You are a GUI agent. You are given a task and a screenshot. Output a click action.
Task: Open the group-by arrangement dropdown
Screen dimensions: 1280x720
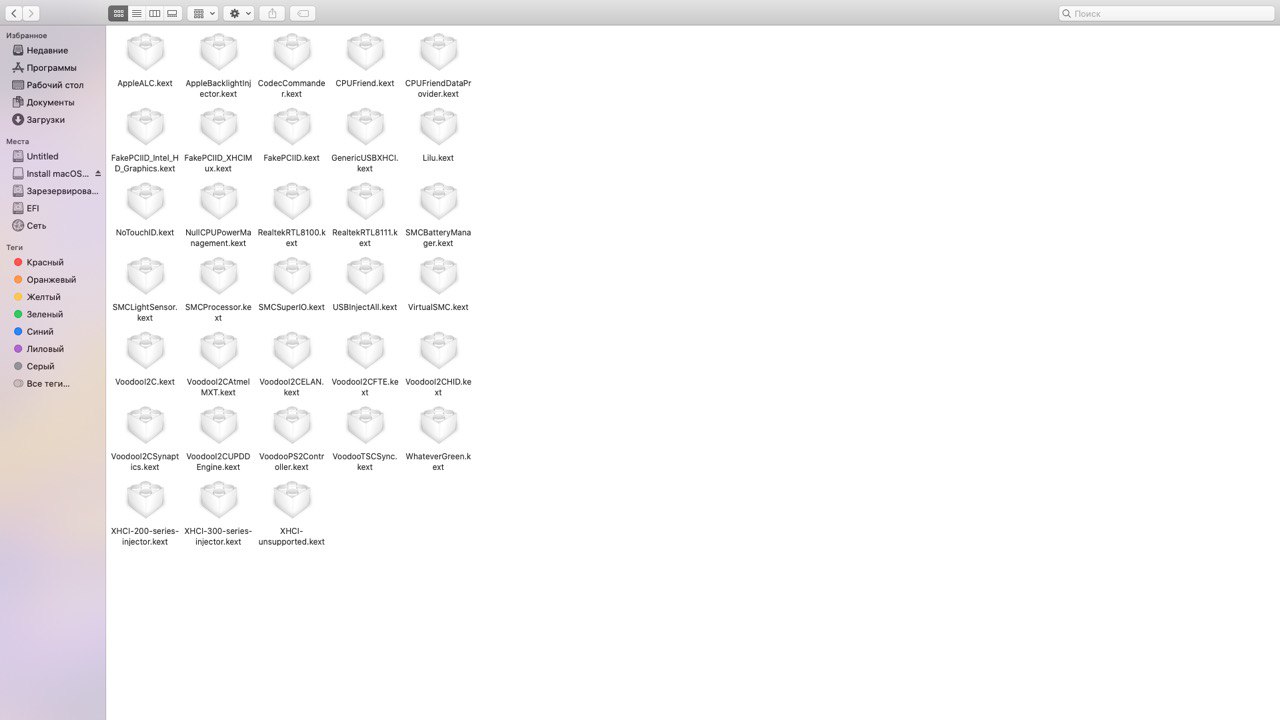(202, 13)
